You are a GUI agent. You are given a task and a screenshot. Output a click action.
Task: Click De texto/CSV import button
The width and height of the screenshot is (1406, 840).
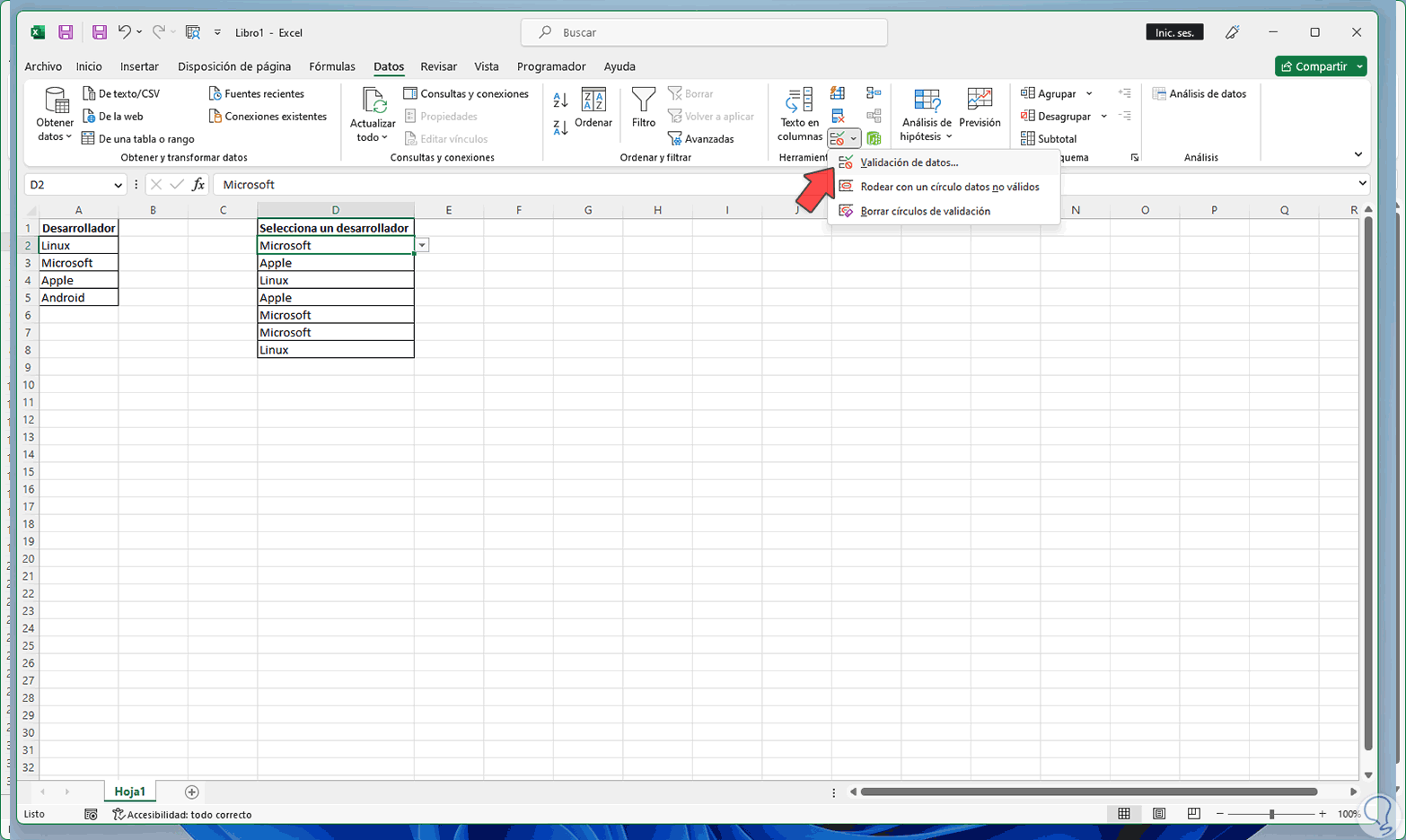(x=121, y=93)
